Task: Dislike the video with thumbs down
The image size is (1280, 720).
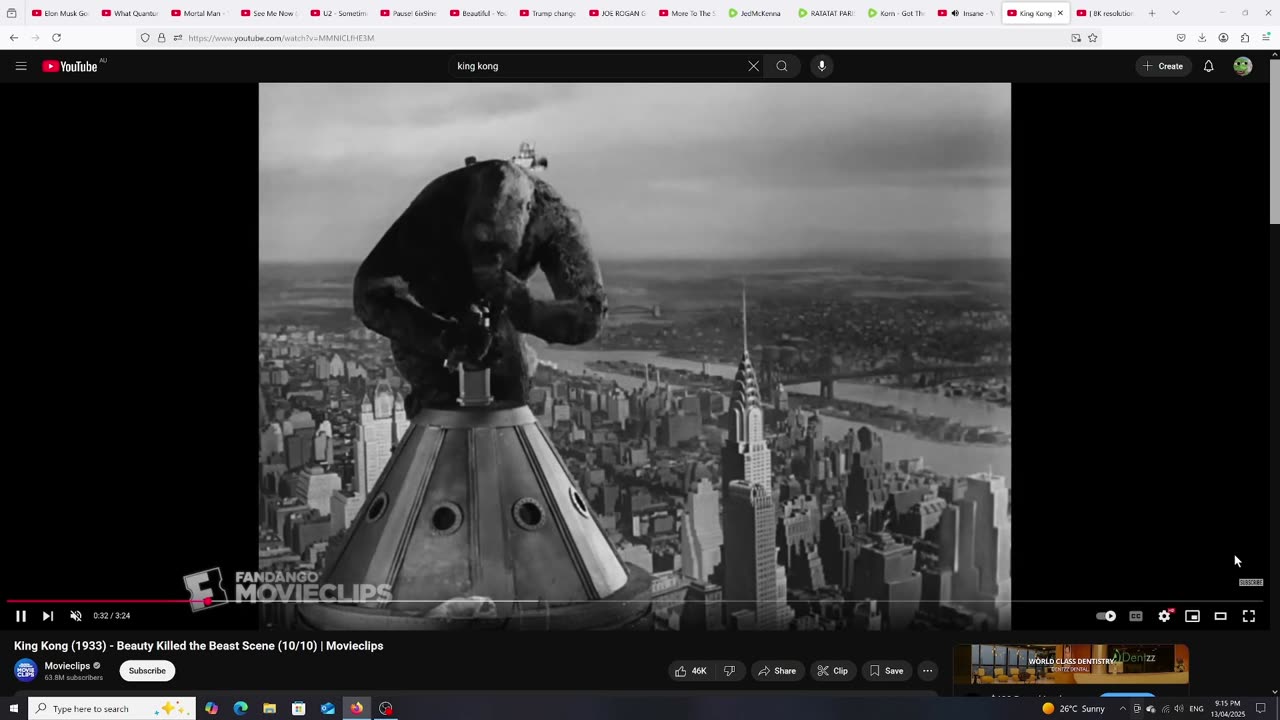Action: 729,671
